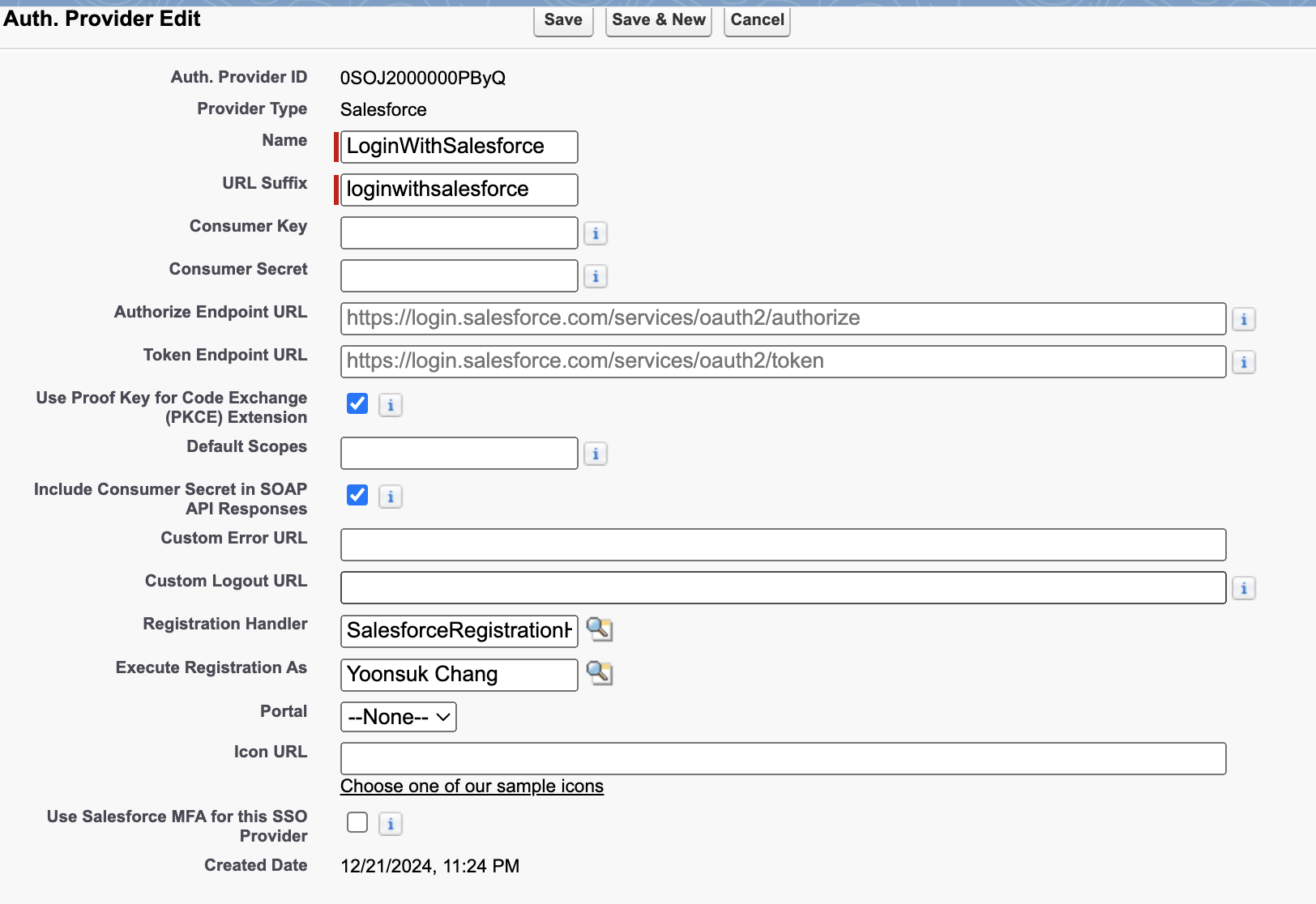
Task: Click info icon beside Include Consumer Secret
Action: [391, 497]
